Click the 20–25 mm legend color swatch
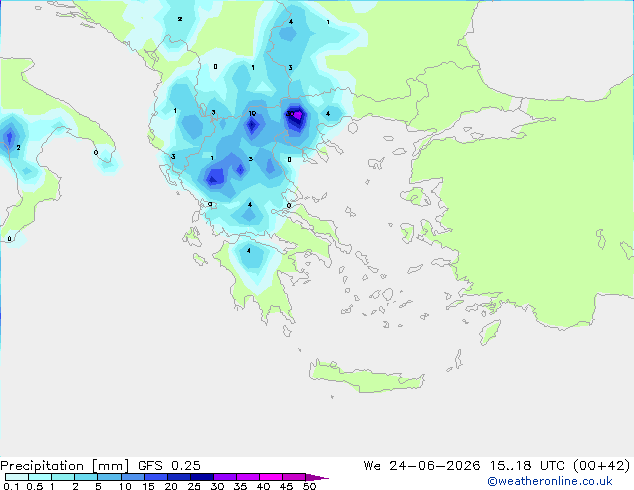 tap(179, 477)
